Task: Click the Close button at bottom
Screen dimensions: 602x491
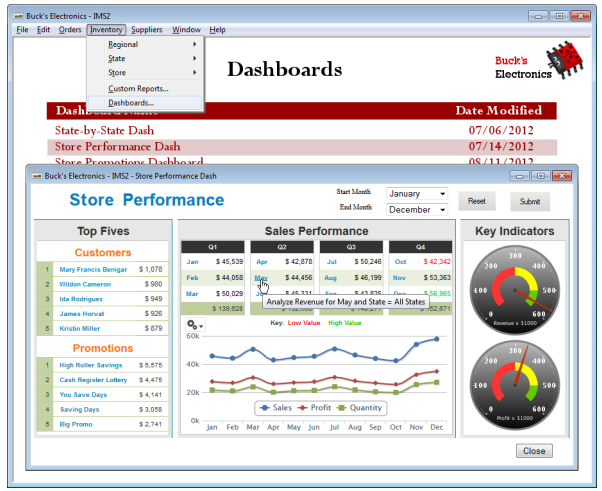Action: pyautogui.click(x=534, y=451)
